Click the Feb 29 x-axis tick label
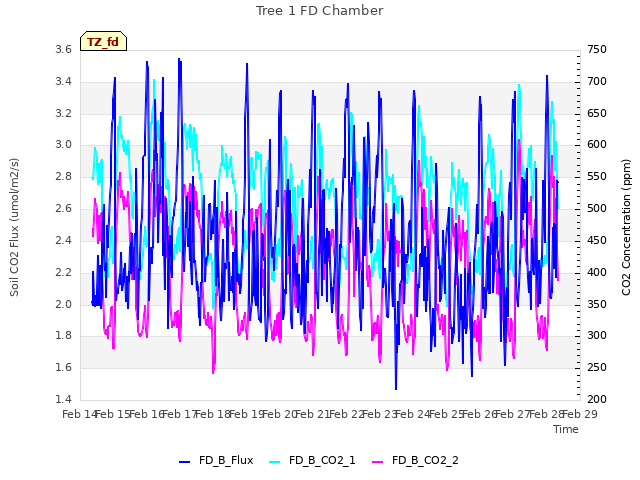This screenshot has height=480, width=640. click(580, 414)
